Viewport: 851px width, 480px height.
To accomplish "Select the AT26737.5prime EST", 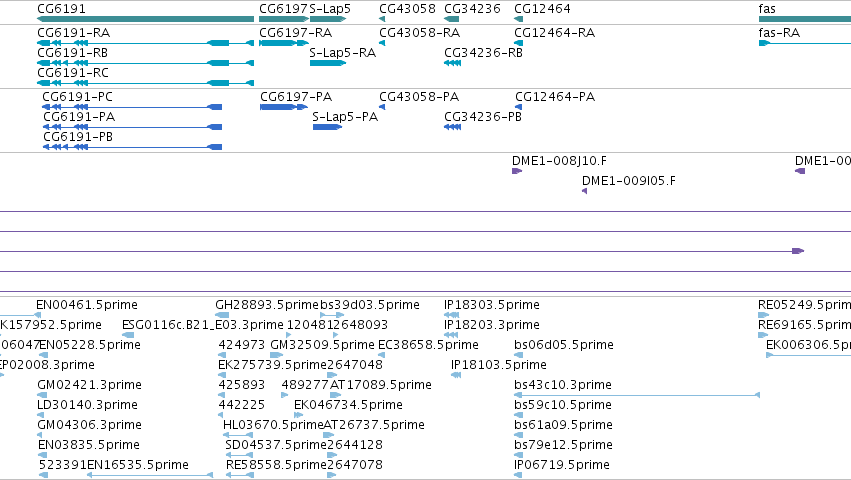I will click(328, 435).
